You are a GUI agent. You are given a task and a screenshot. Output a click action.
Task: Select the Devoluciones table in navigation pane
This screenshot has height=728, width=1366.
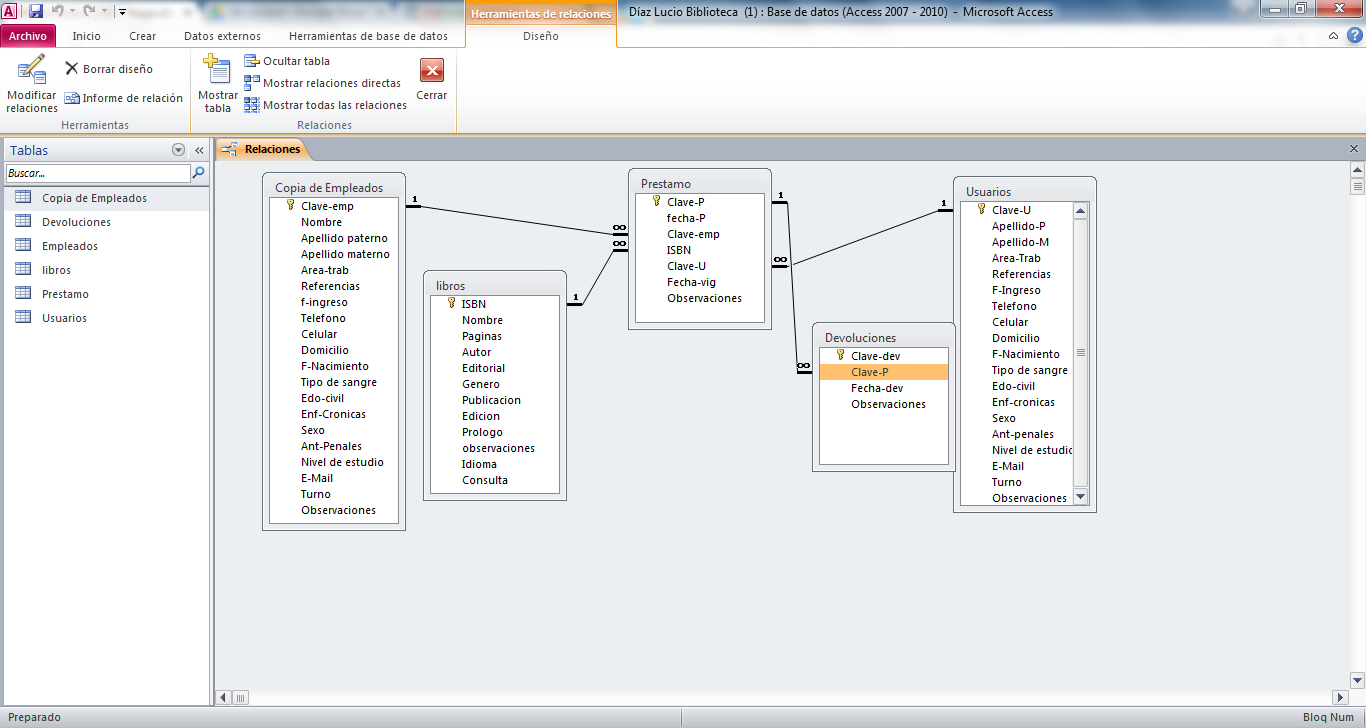pos(76,222)
